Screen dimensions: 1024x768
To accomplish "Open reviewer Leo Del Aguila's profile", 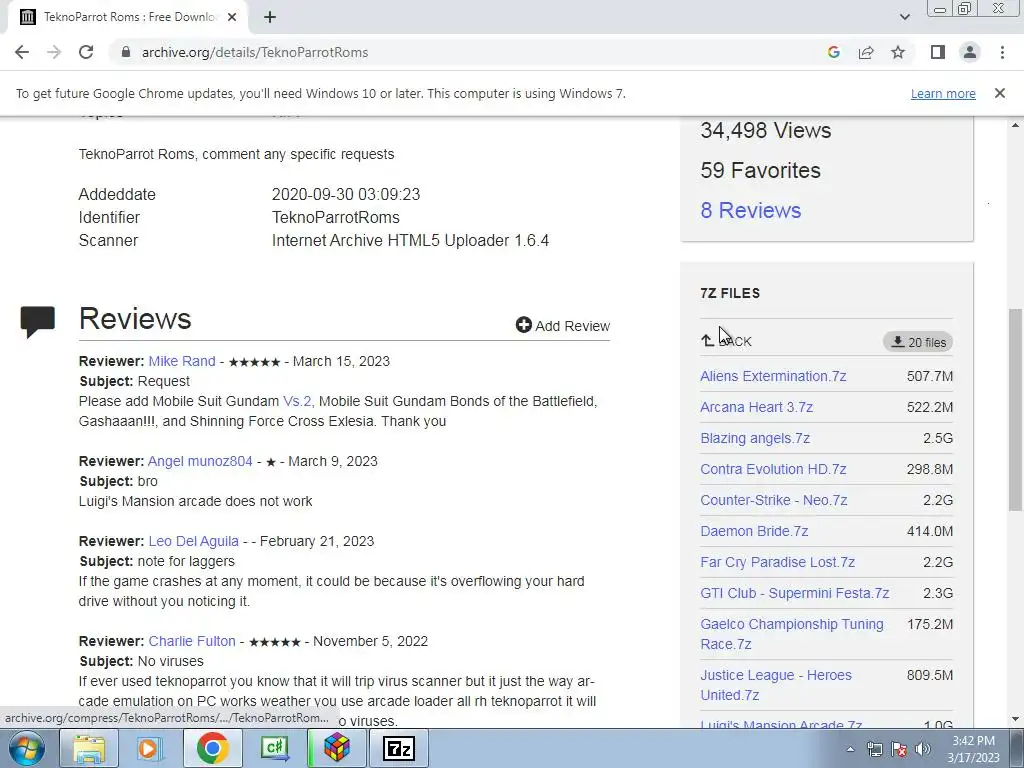I will (193, 541).
